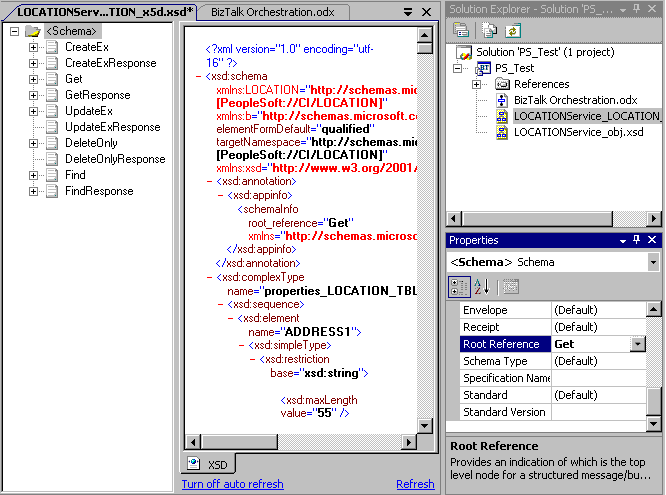Screen dimensions: 666x495
Task: Expand the FindResponse schema node
Action: coord(33,191)
